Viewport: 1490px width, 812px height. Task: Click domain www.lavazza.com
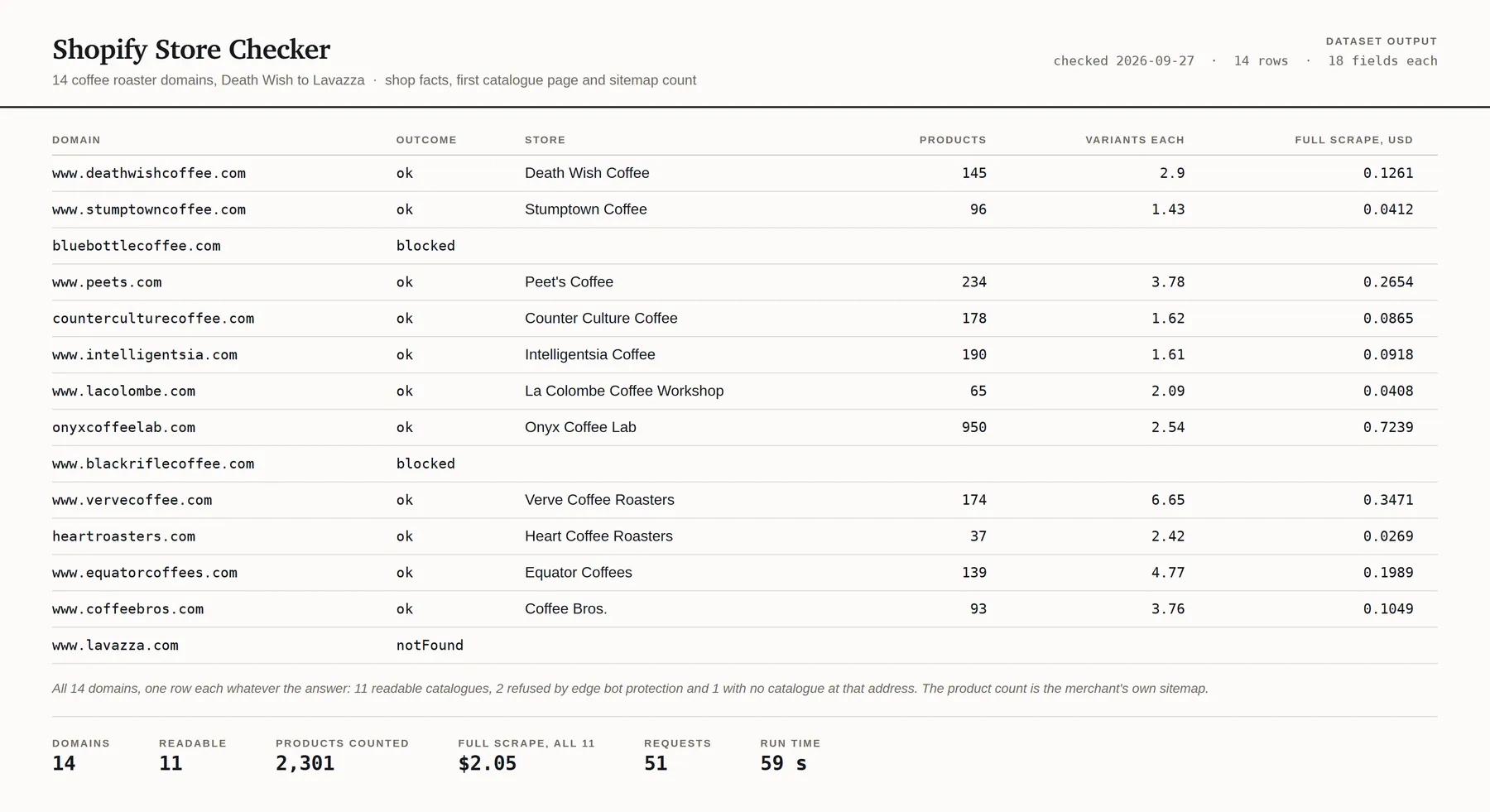(x=115, y=646)
